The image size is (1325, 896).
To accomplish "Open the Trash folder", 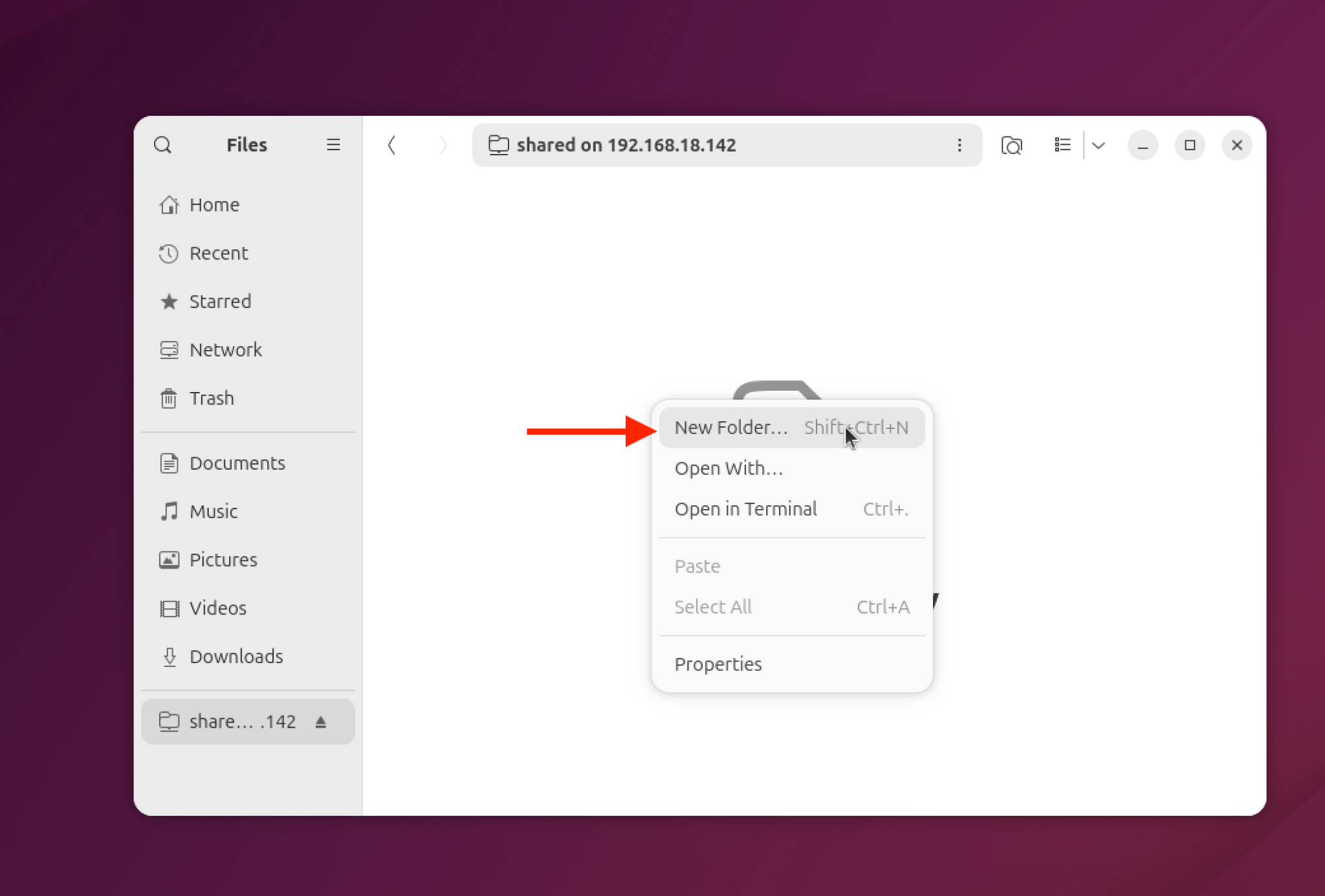I will 212,399.
